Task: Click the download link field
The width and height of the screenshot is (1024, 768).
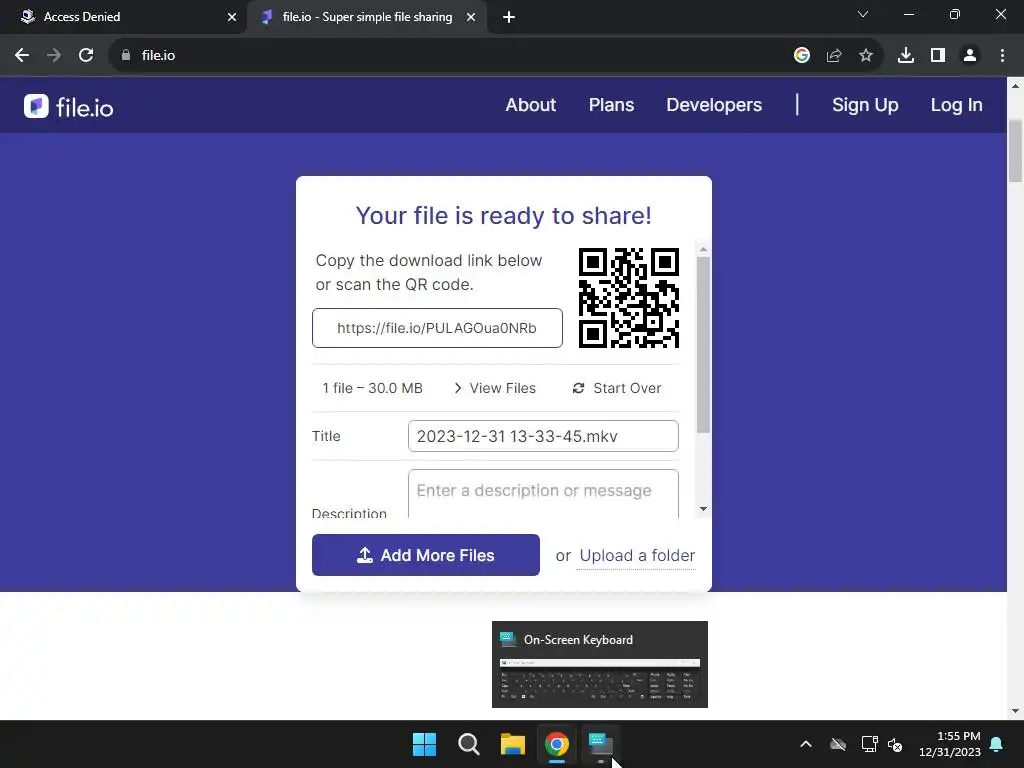Action: [x=437, y=328]
